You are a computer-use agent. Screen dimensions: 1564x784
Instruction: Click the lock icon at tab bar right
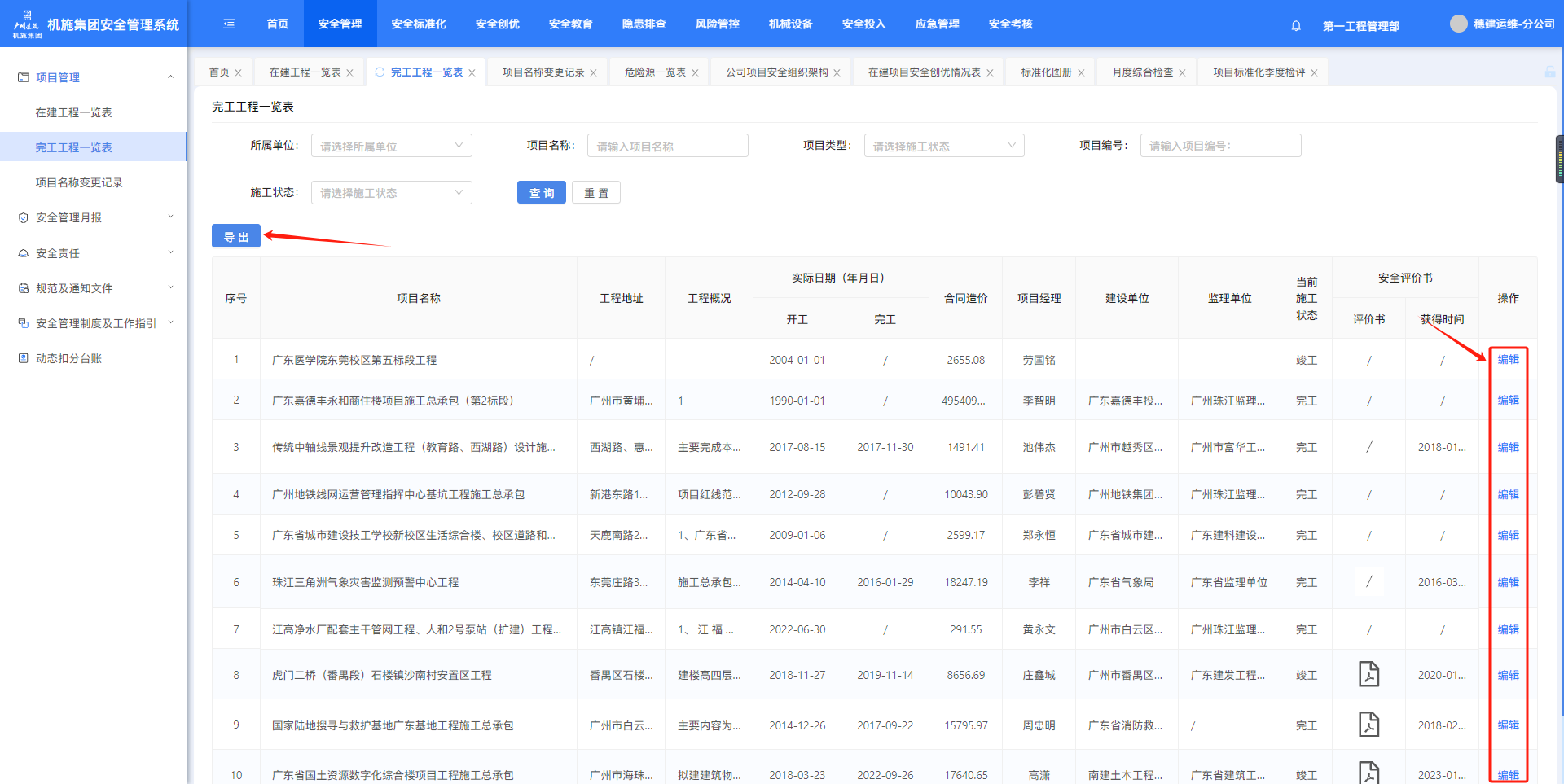pyautogui.click(x=1549, y=72)
